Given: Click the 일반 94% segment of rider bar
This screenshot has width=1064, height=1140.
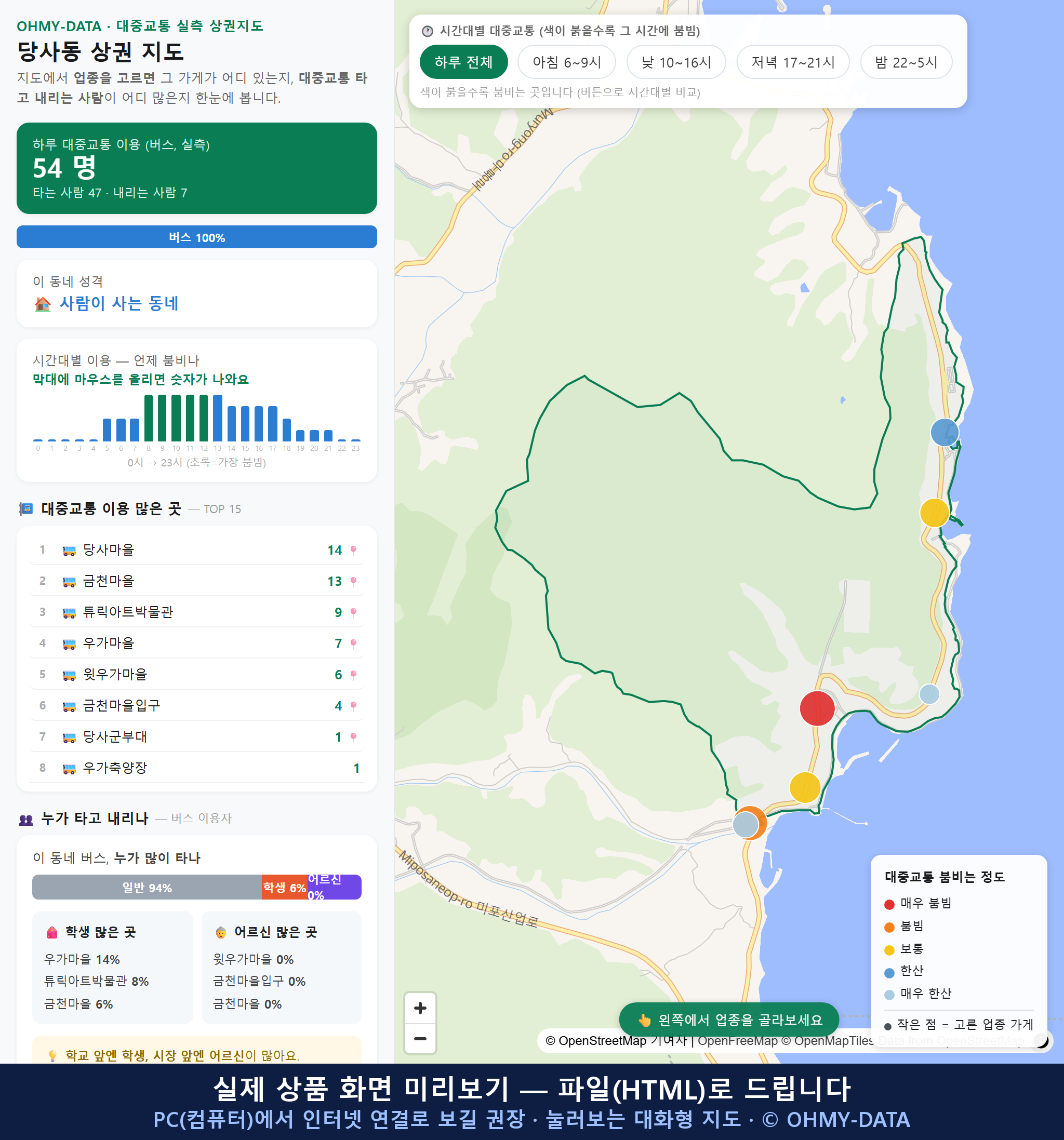Looking at the screenshot, I should (x=147, y=887).
